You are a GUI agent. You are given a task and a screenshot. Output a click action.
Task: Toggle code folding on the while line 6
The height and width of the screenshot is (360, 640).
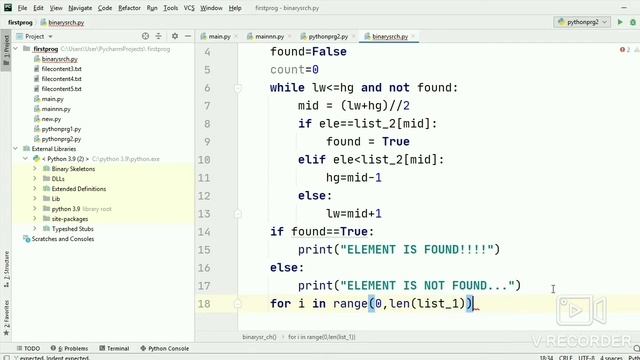point(238,88)
